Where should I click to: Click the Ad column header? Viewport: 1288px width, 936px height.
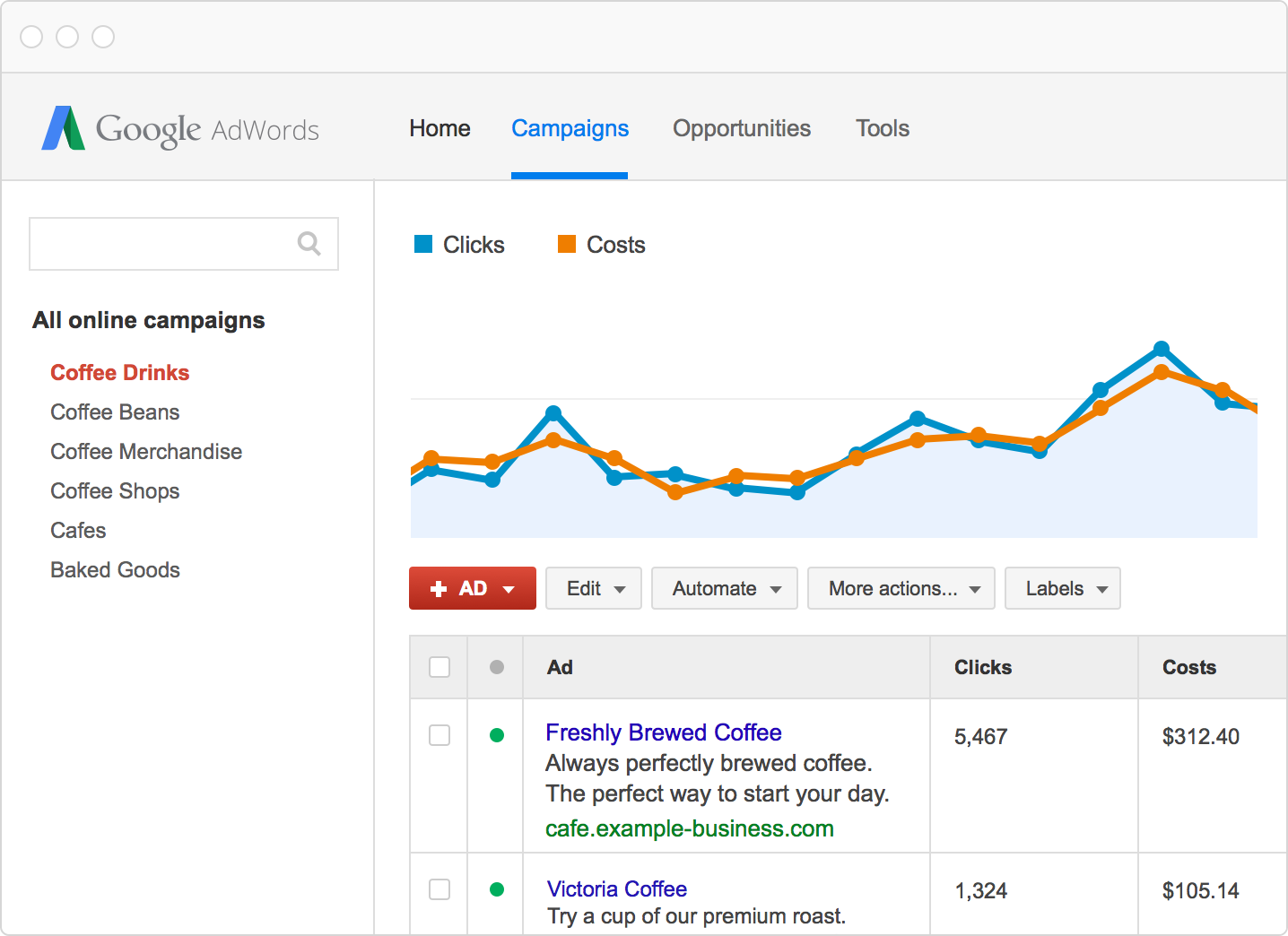[560, 667]
